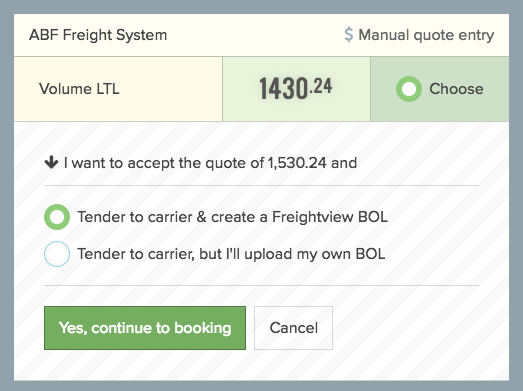This screenshot has width=523, height=391.
Task: Select Tender to carrier, upload my own BOL
Action: [x=57, y=254]
